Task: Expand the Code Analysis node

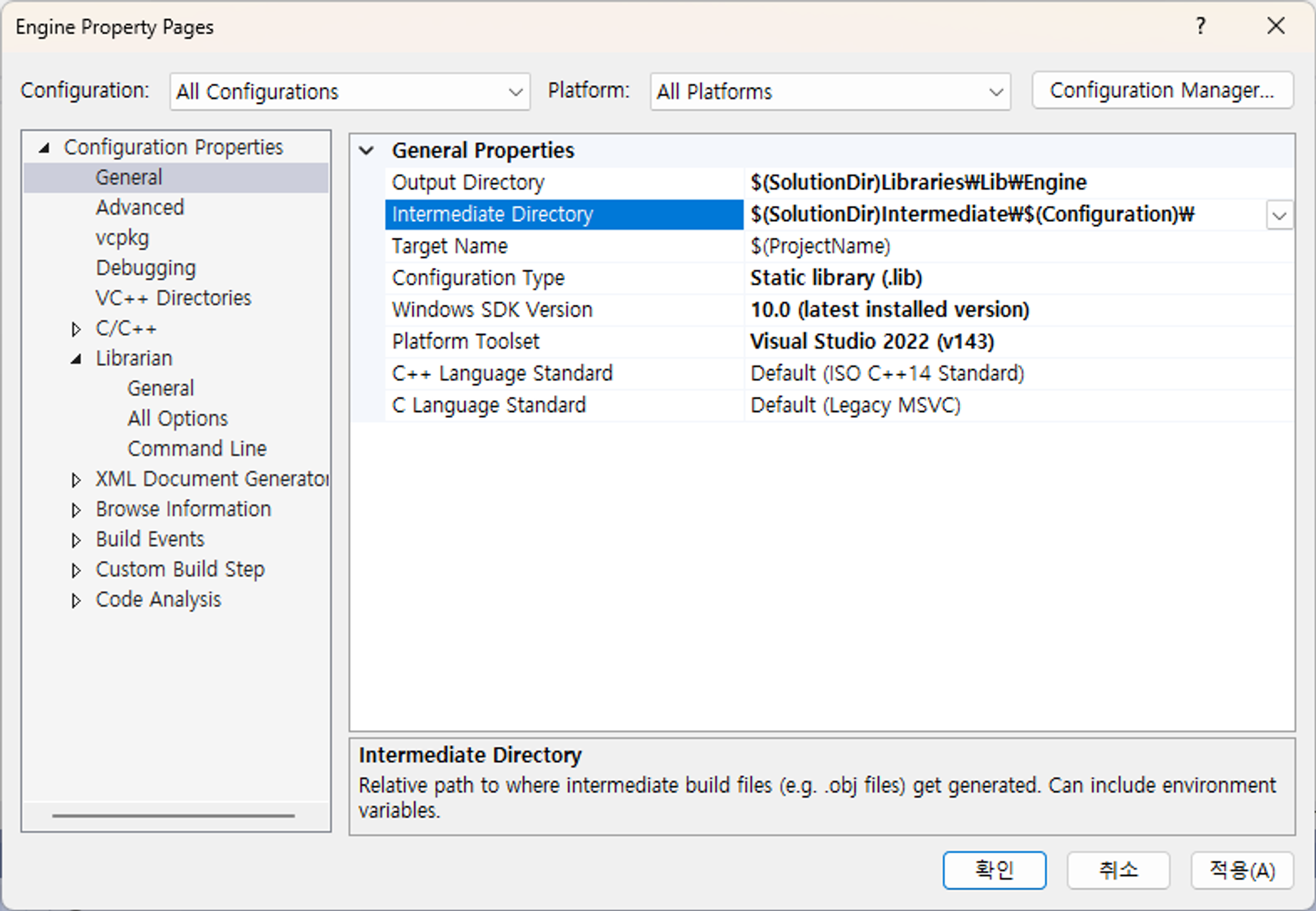Action: click(x=76, y=600)
